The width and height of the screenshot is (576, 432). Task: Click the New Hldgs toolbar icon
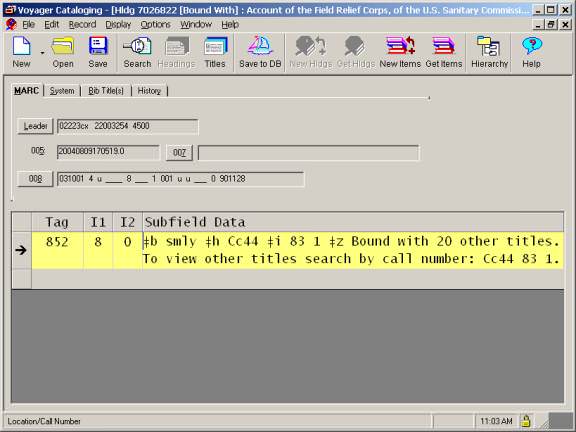coord(311,52)
